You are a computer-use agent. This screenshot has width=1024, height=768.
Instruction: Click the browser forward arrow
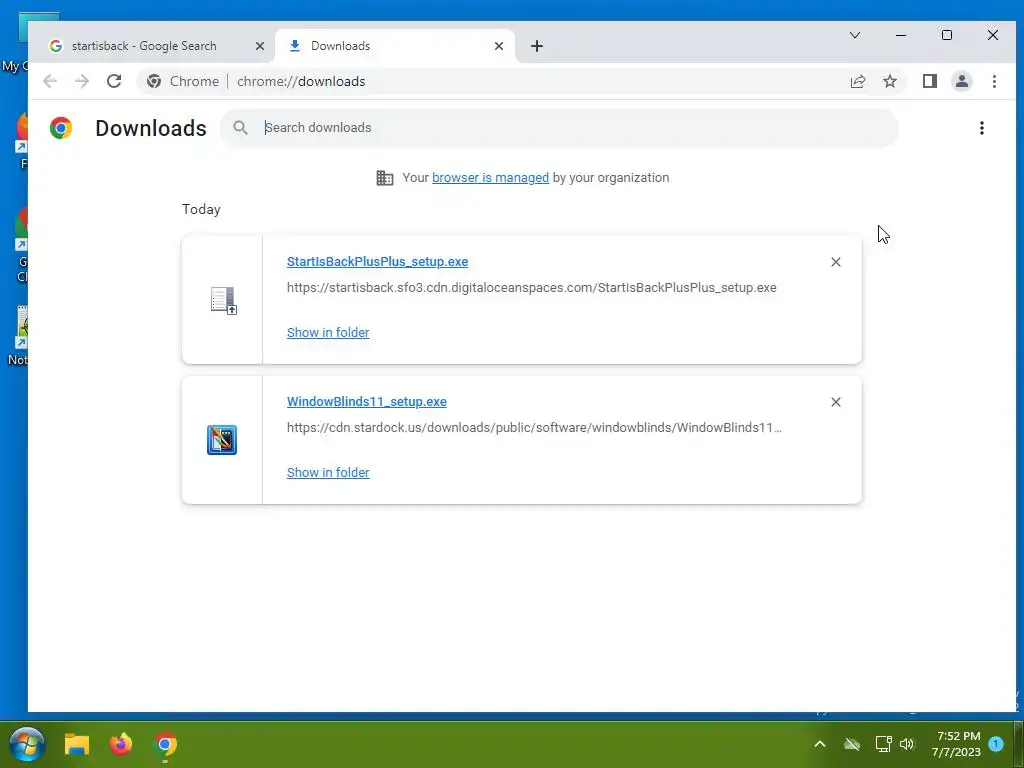pos(82,81)
